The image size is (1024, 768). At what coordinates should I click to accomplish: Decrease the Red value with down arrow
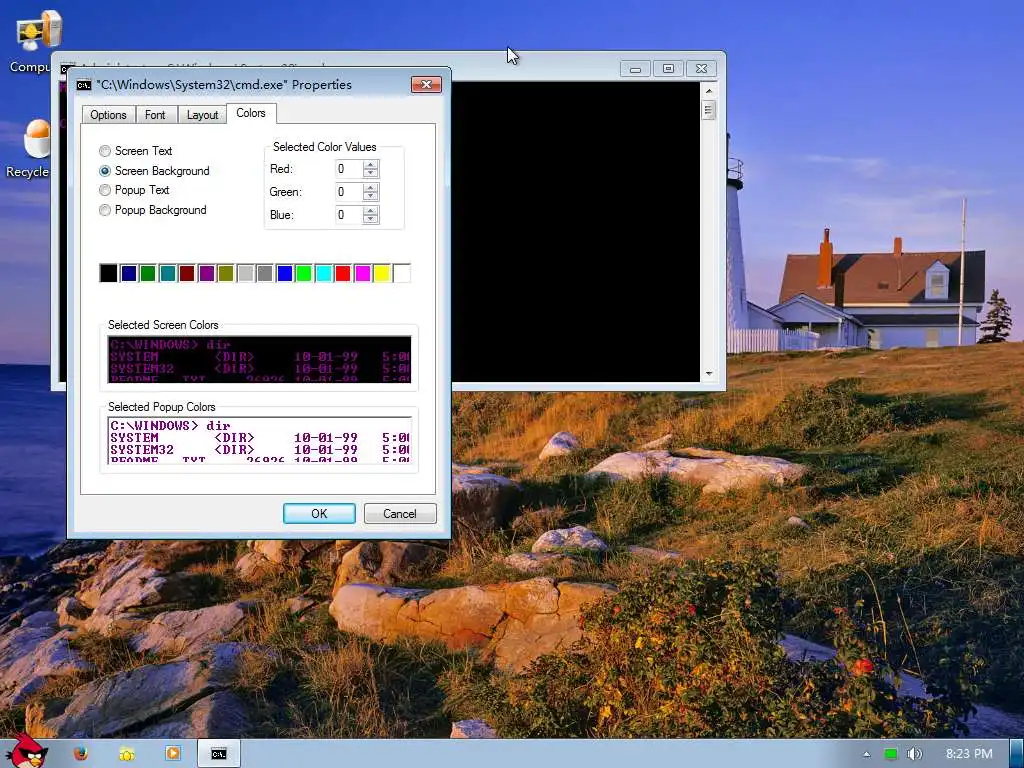point(371,173)
